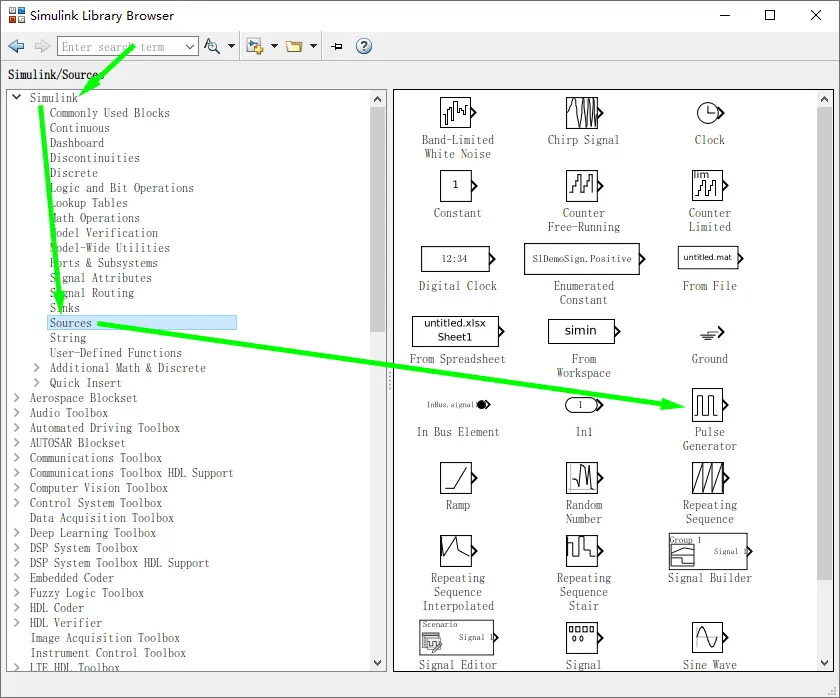
Task: Select Data Acquisition Toolbox
Action: pos(102,518)
